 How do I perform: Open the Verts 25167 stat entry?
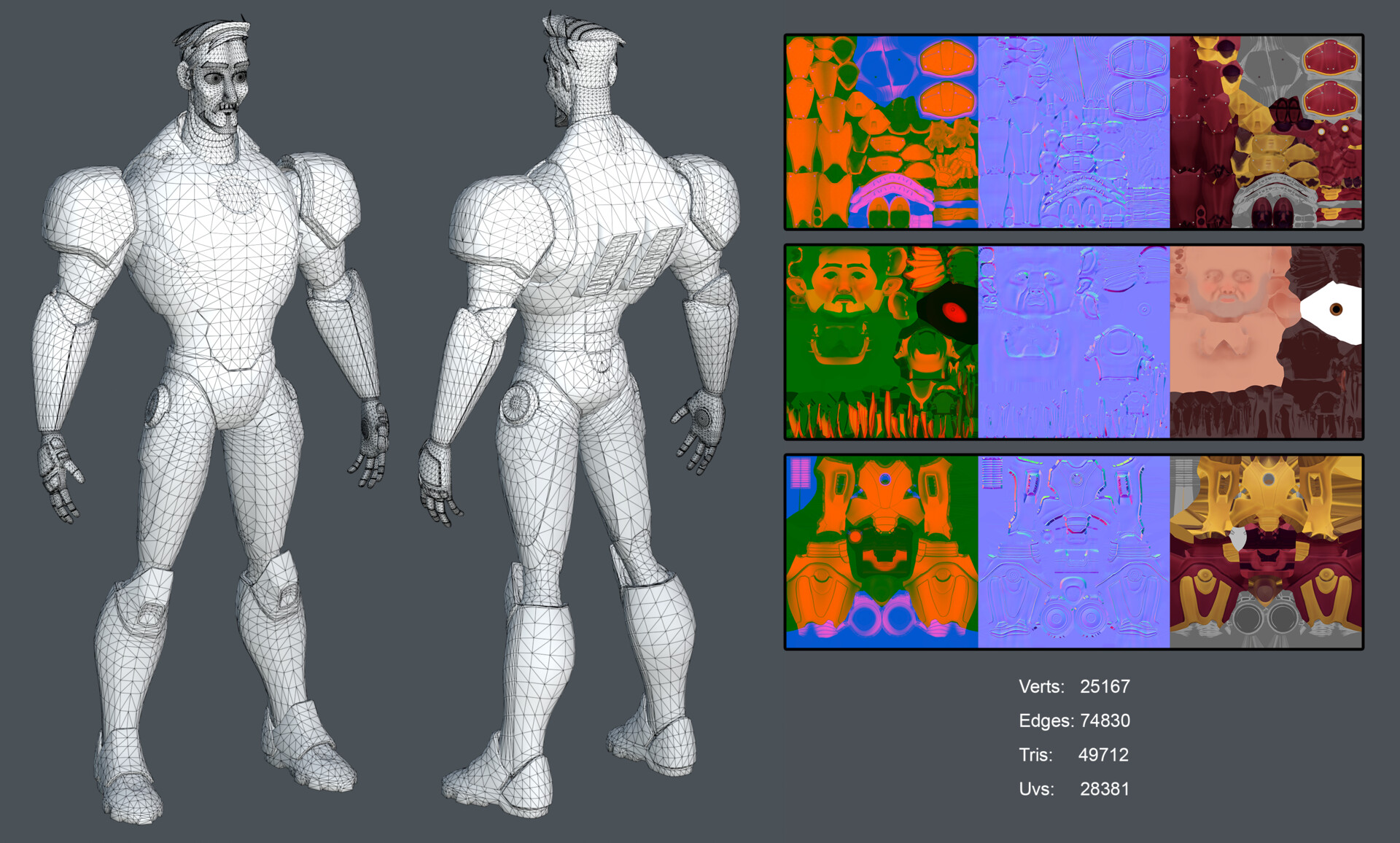point(1076,686)
